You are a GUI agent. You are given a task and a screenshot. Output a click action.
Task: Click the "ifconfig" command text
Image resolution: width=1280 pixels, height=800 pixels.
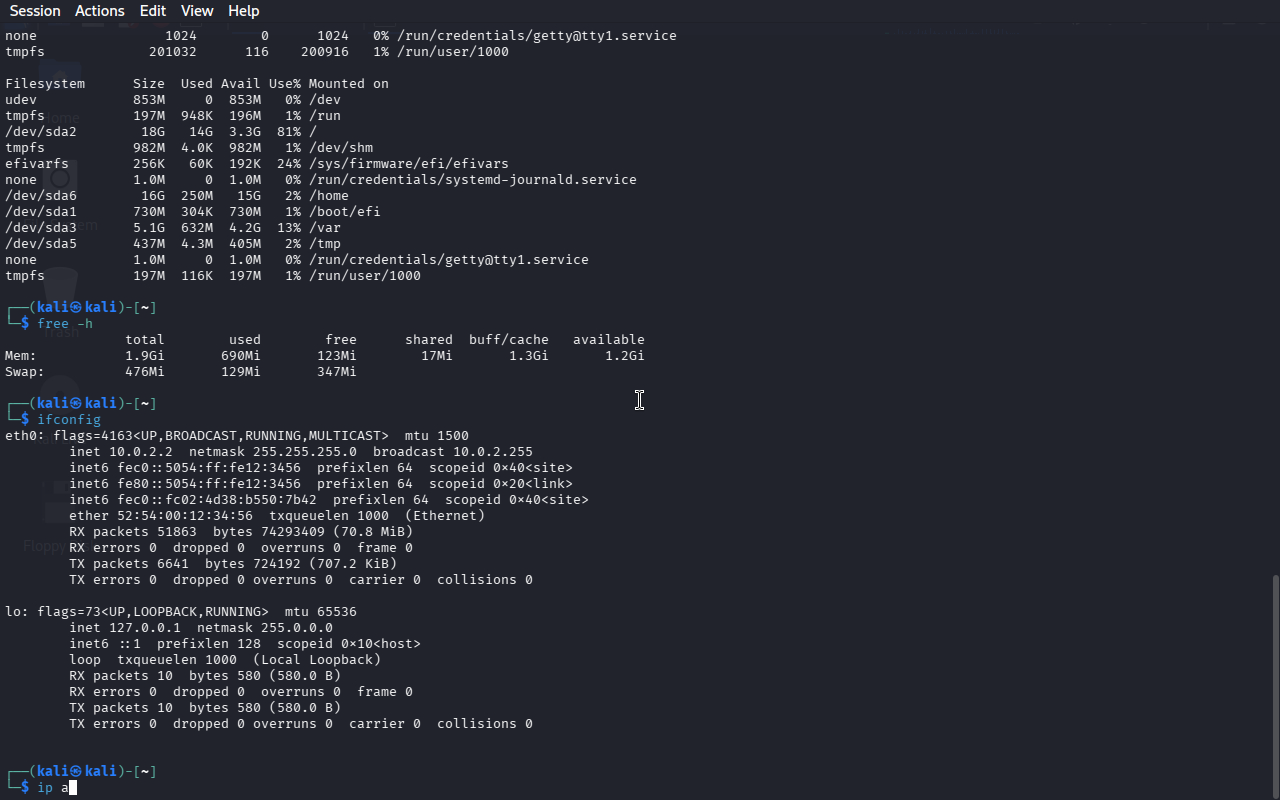click(69, 420)
